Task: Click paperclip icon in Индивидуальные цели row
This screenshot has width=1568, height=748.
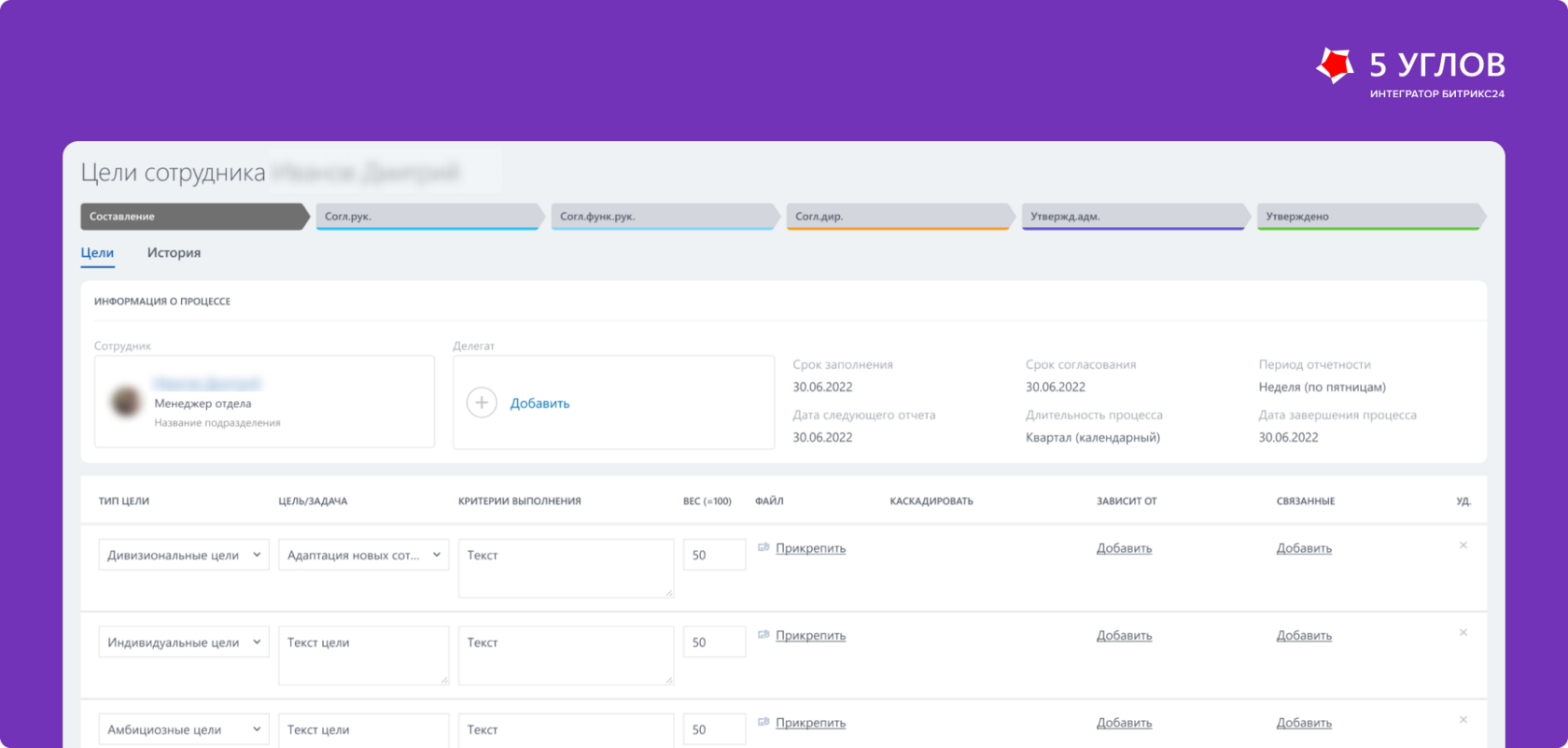Action: click(763, 635)
